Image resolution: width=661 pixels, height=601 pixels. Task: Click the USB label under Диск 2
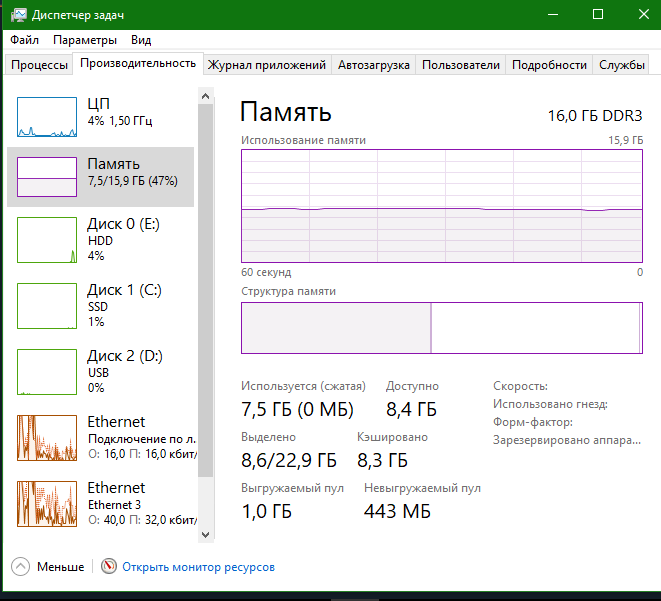[98, 373]
